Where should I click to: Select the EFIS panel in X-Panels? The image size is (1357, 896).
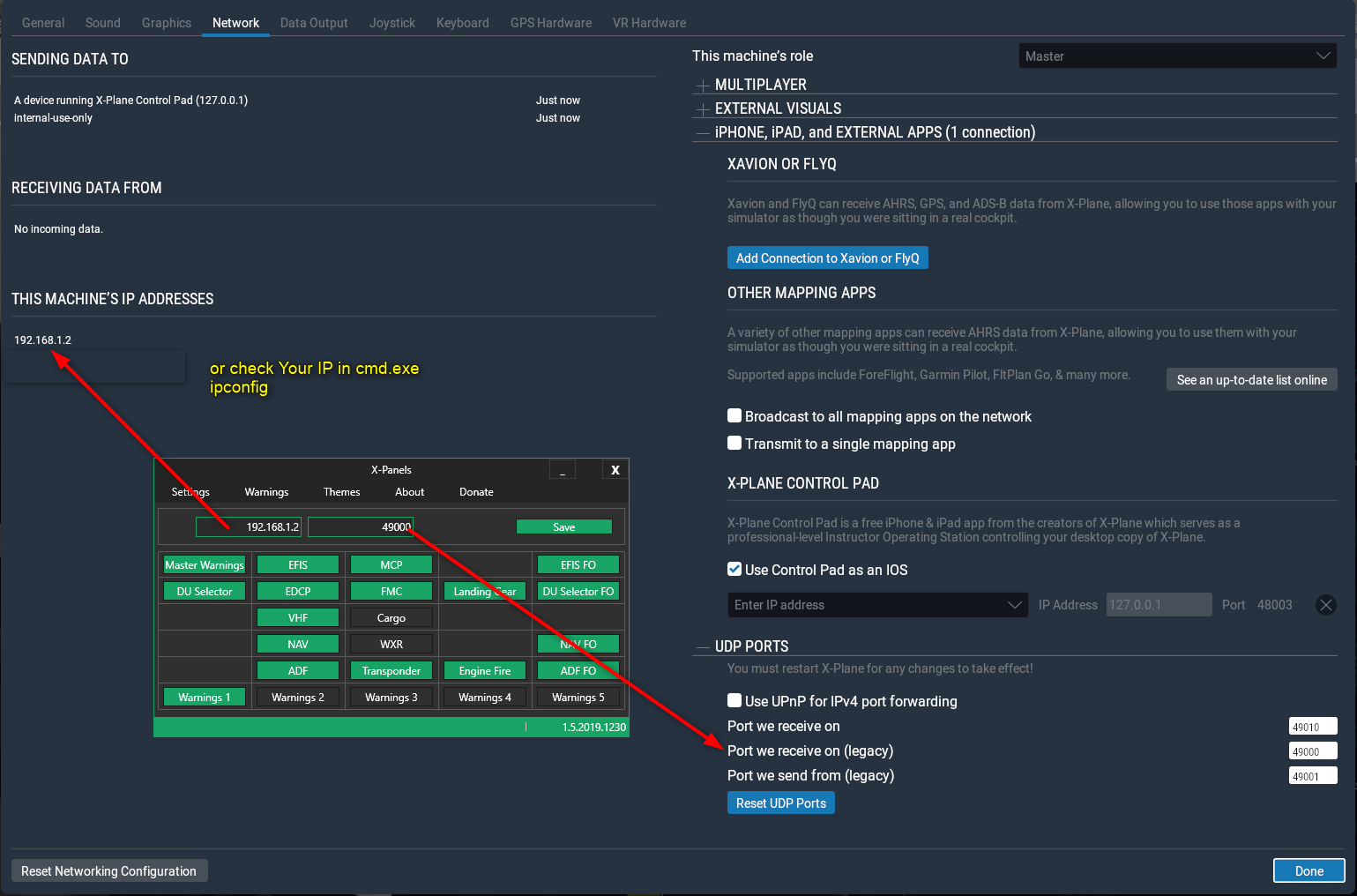click(297, 564)
